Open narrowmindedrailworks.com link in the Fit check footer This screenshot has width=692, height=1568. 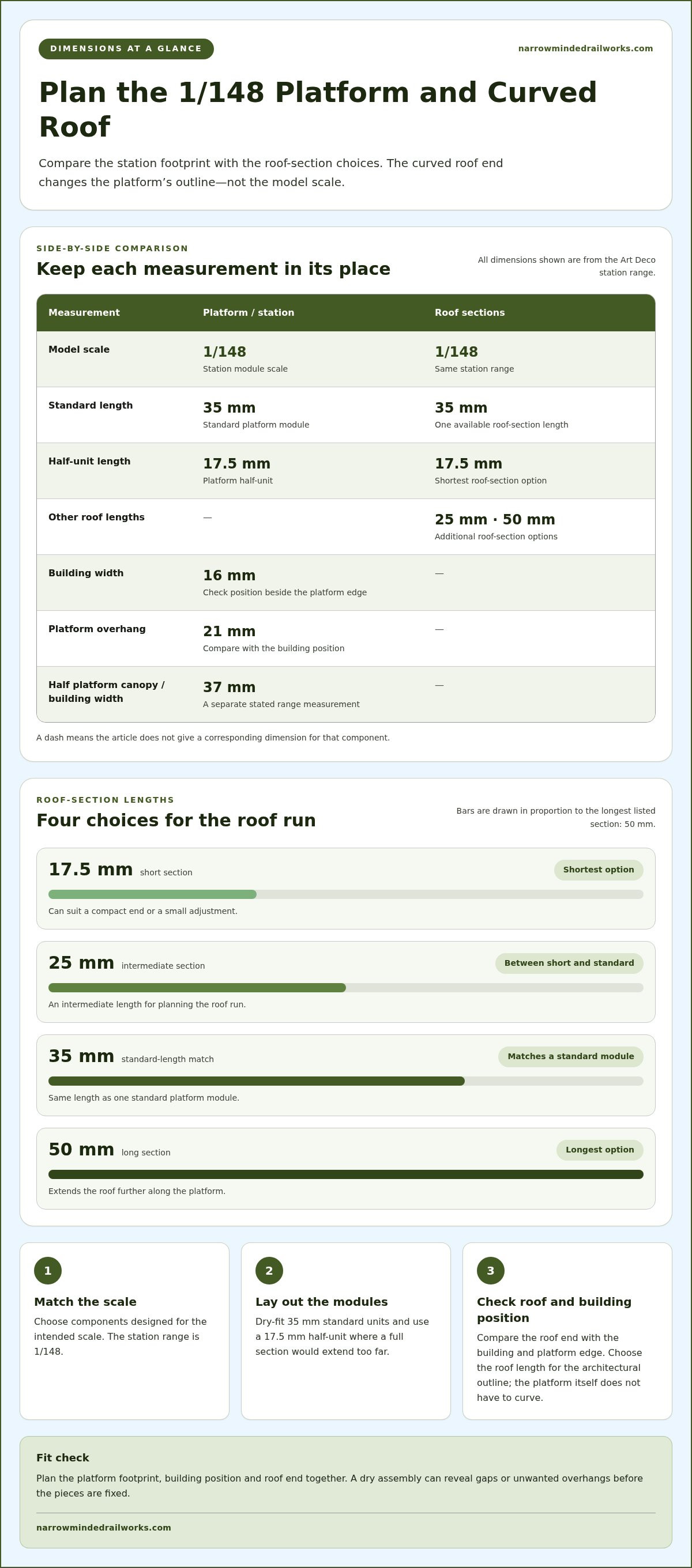point(104,1527)
